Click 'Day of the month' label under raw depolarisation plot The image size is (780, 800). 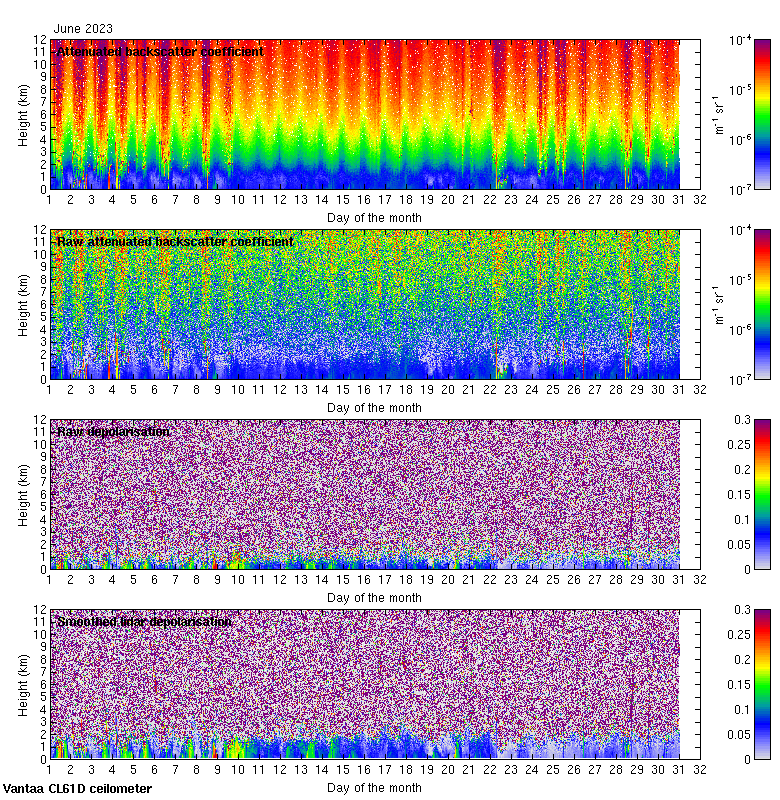(x=374, y=597)
